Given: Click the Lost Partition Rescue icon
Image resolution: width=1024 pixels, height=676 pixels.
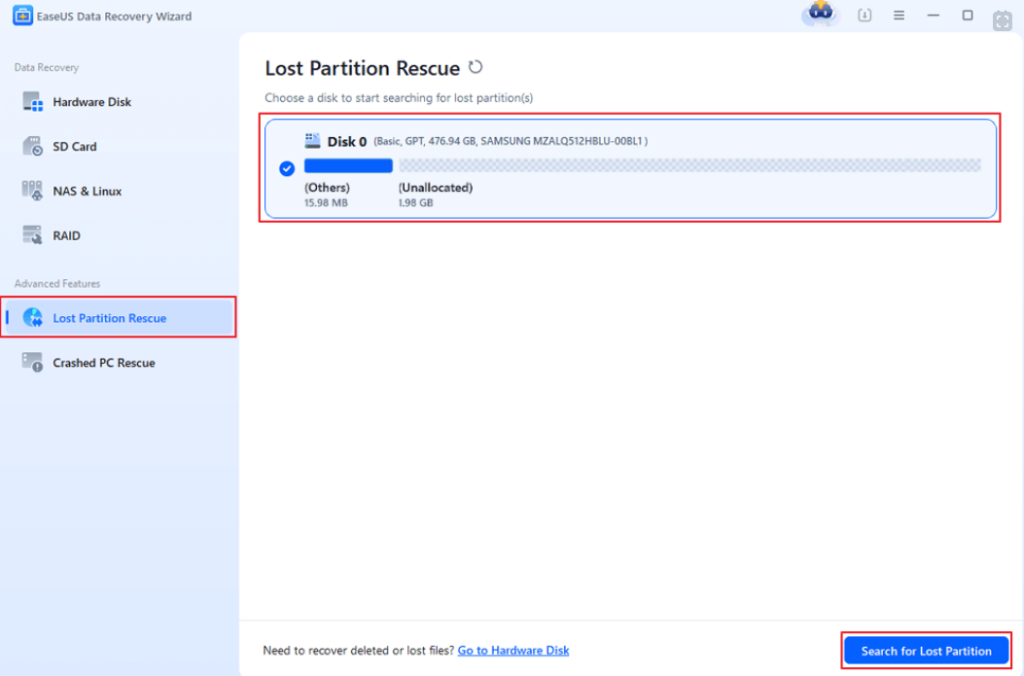Looking at the screenshot, I should tap(34, 318).
